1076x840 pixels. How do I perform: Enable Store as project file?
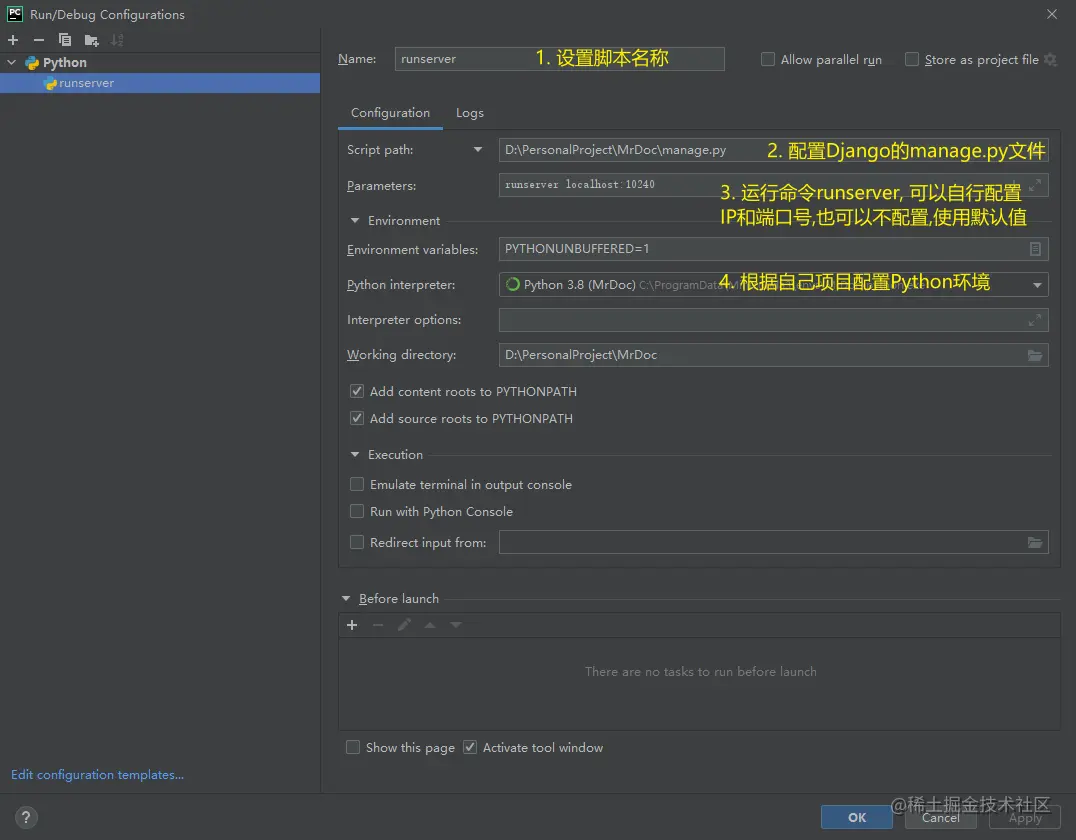pyautogui.click(x=912, y=60)
